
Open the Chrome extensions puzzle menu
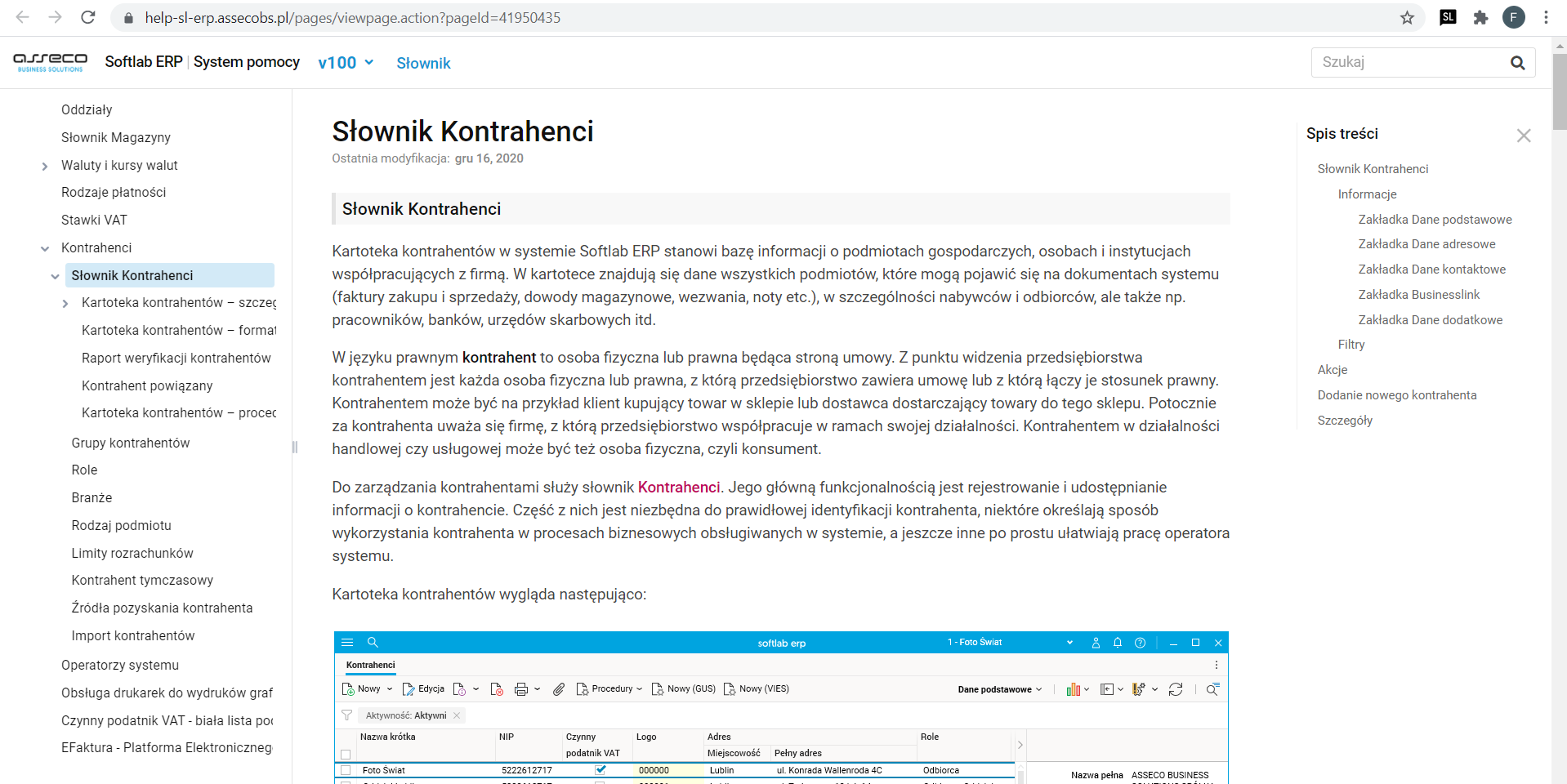click(1480, 17)
